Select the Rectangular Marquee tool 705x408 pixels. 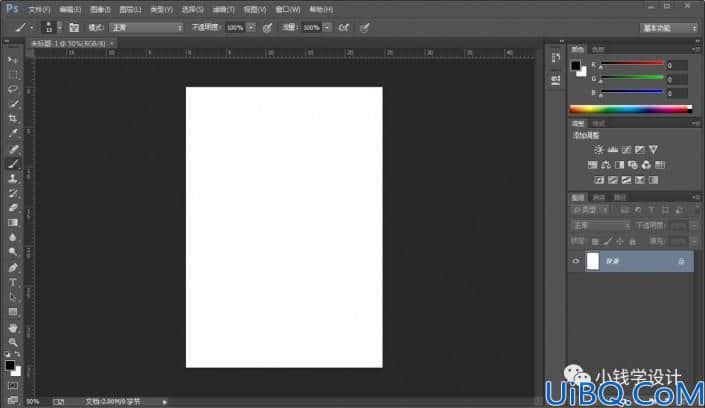click(13, 75)
